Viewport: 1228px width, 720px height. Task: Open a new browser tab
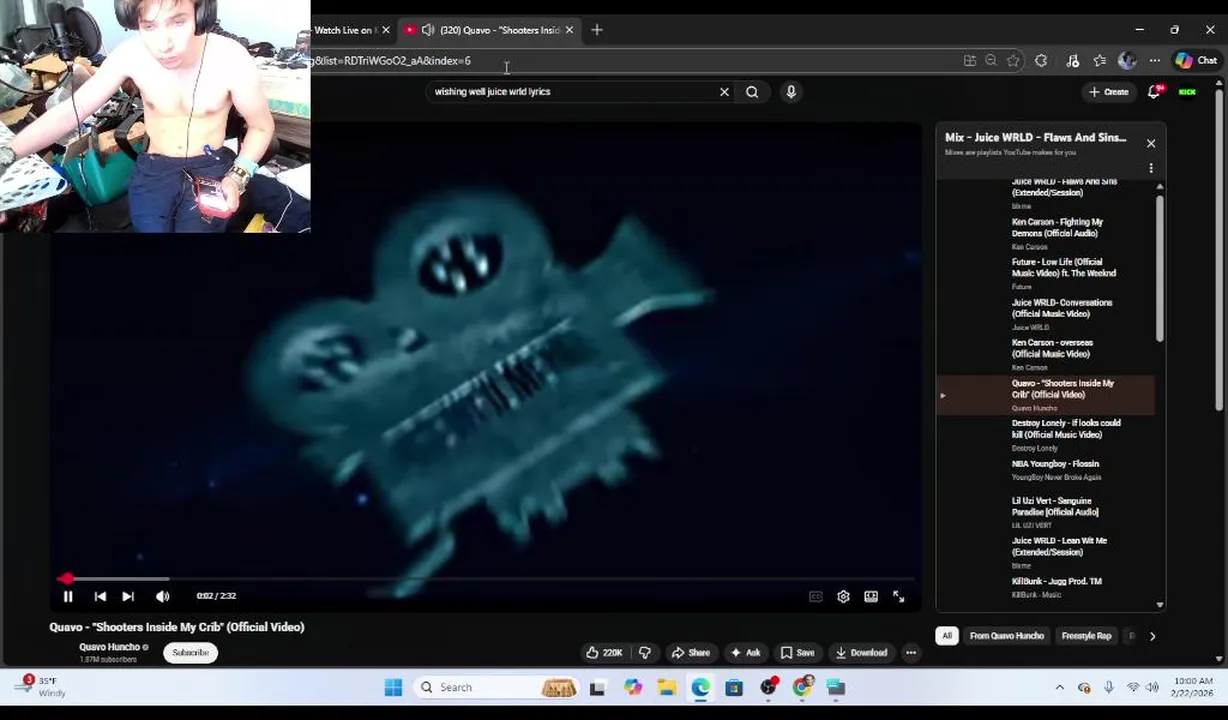[597, 30]
